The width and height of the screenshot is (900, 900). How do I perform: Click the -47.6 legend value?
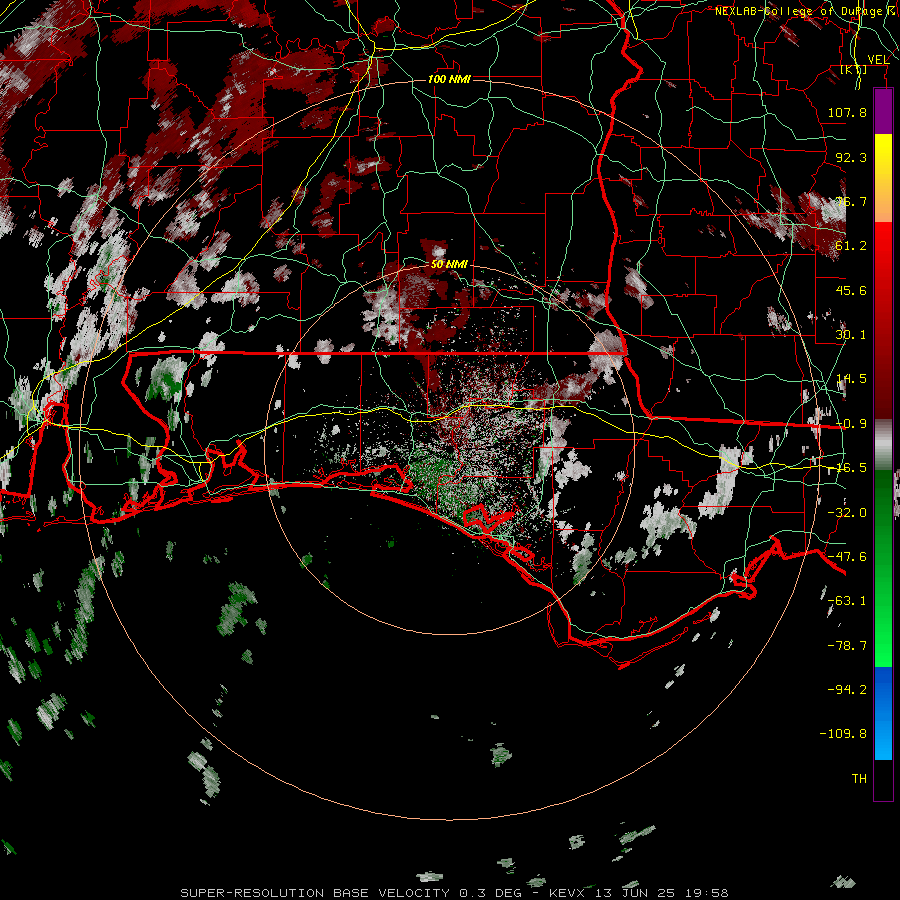coord(847,557)
